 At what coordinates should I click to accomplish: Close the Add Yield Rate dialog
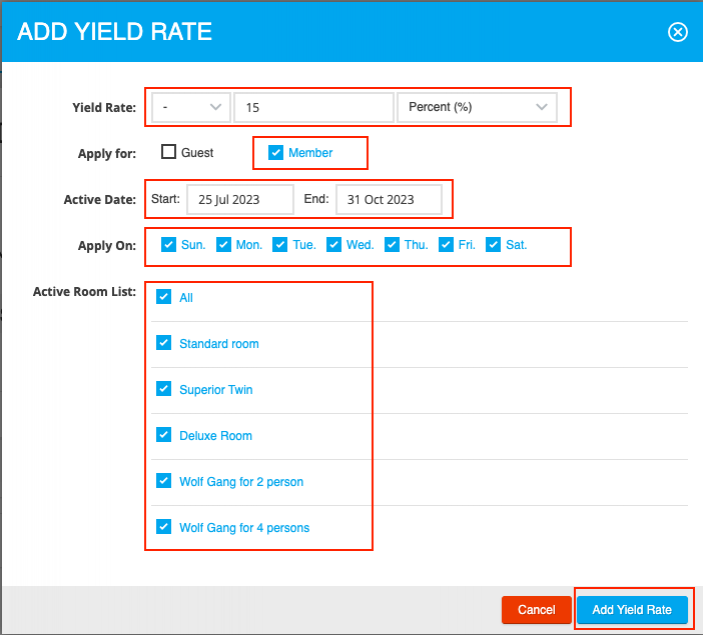(677, 32)
